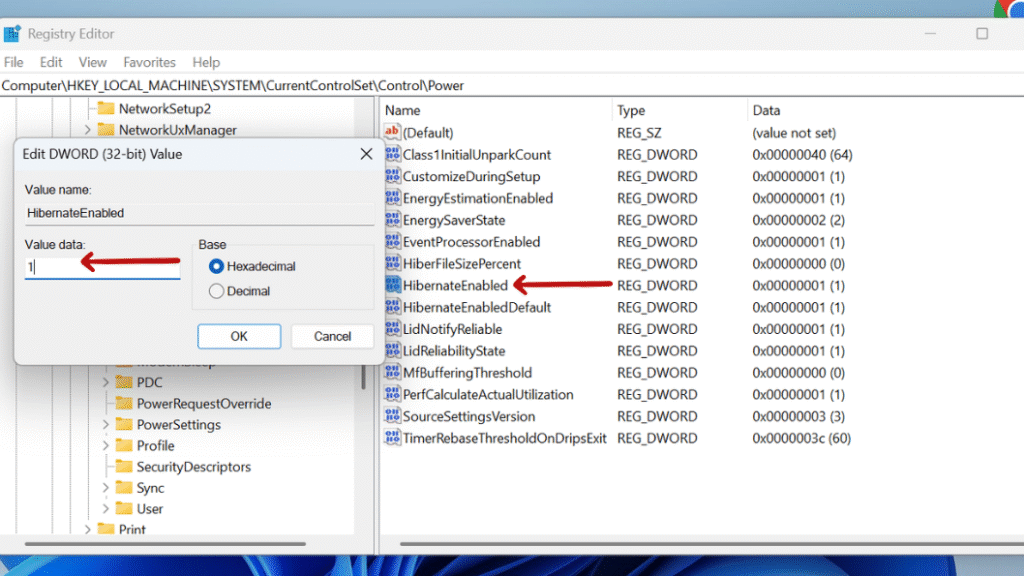Open the View menu
The height and width of the screenshot is (576, 1024).
tap(93, 62)
